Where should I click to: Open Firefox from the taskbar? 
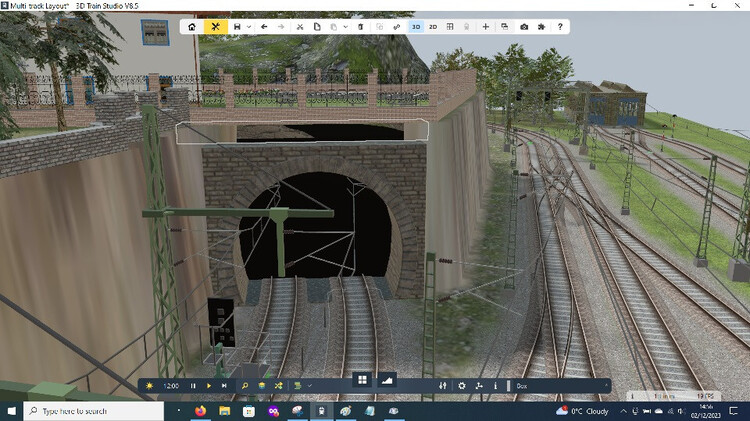pos(200,411)
